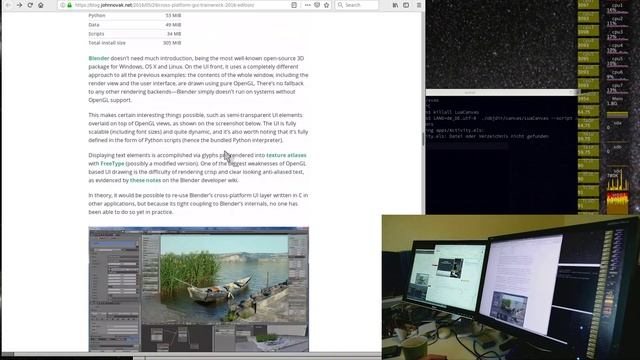Click the '49 MiB' value in table
Screen dimensions: 640x360
pyautogui.click(x=173, y=24)
